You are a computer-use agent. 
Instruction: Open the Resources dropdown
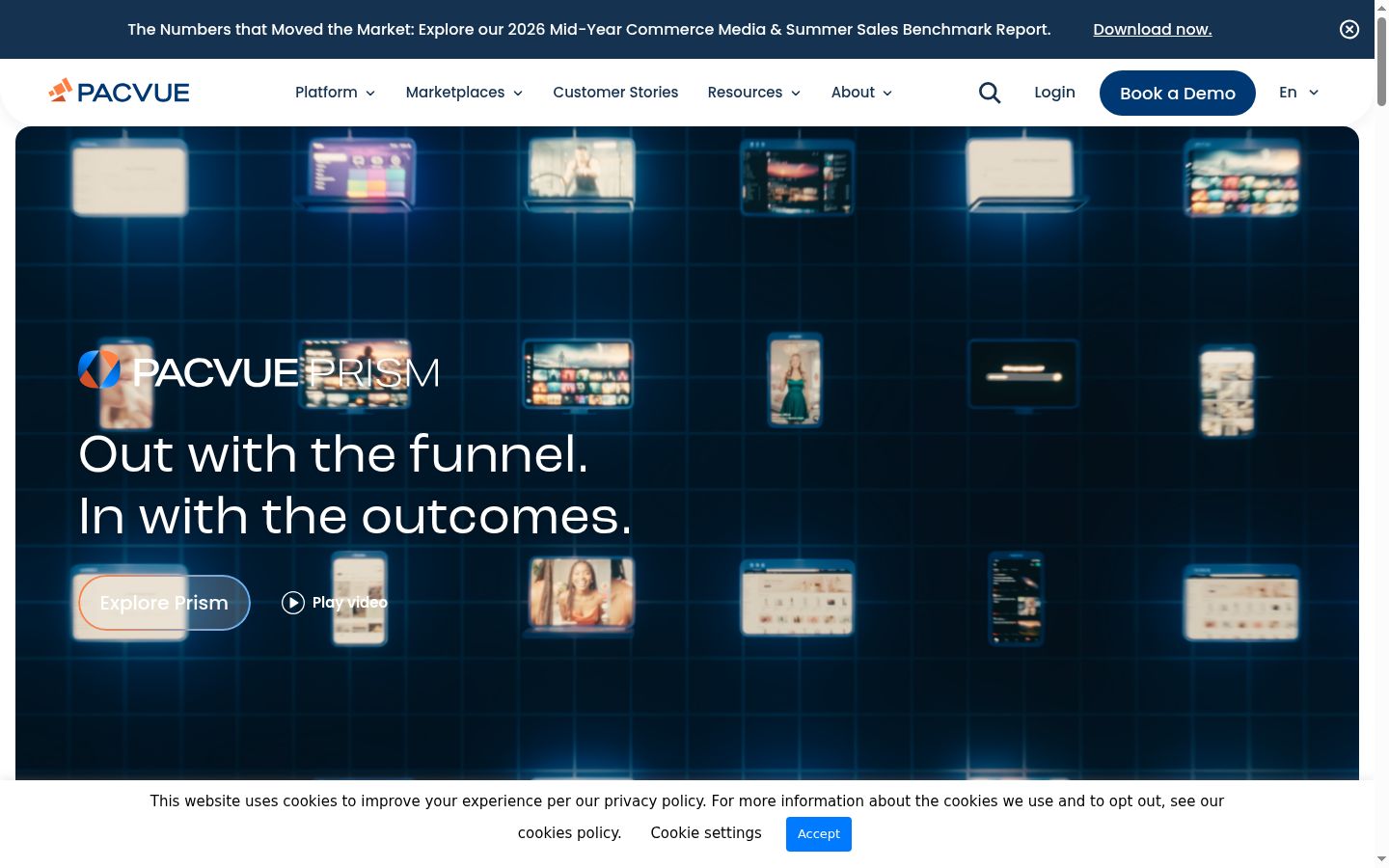(x=754, y=93)
